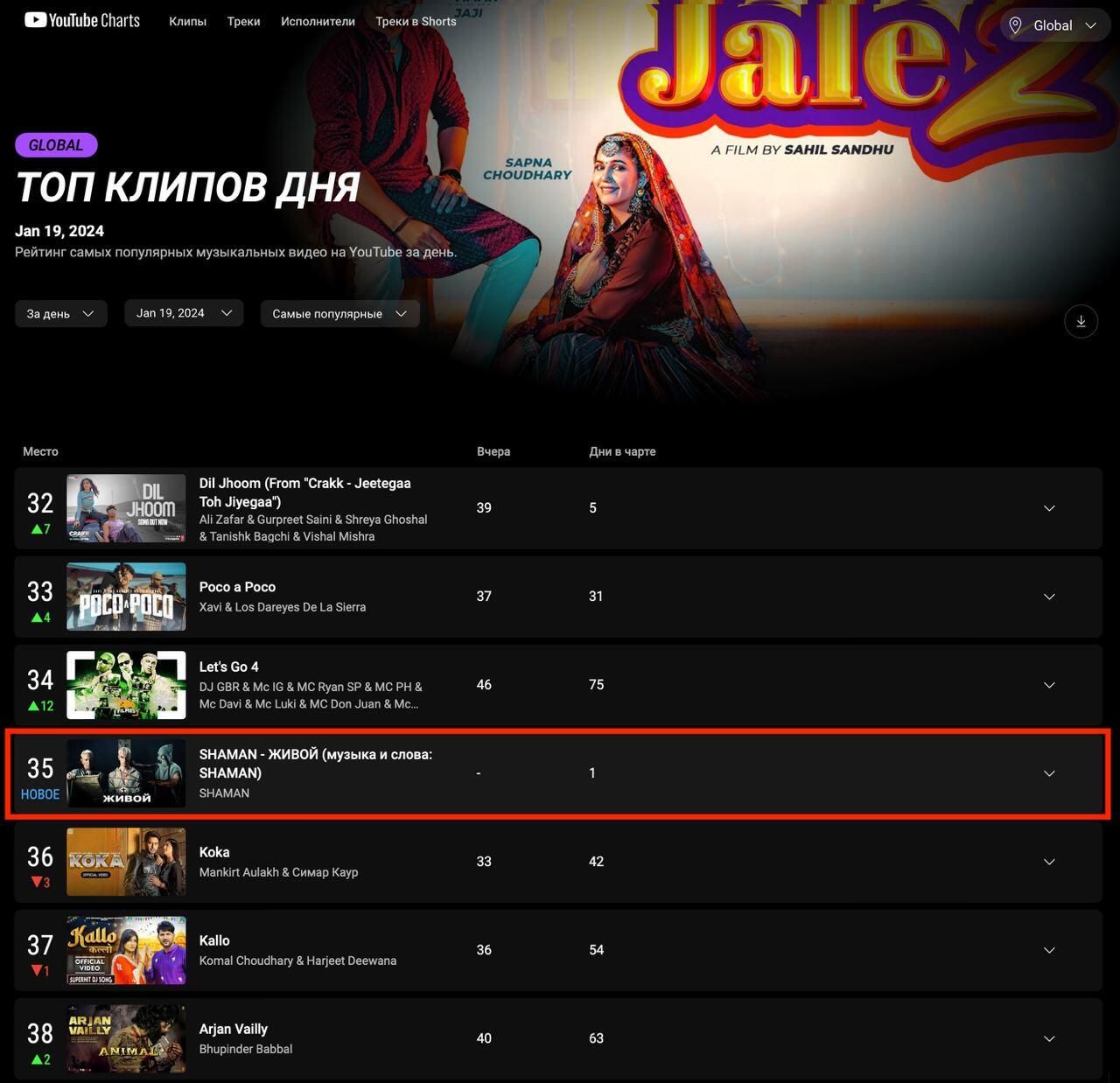Click the Koka song title
Viewport: 1120px width, 1083px height.
(x=214, y=852)
